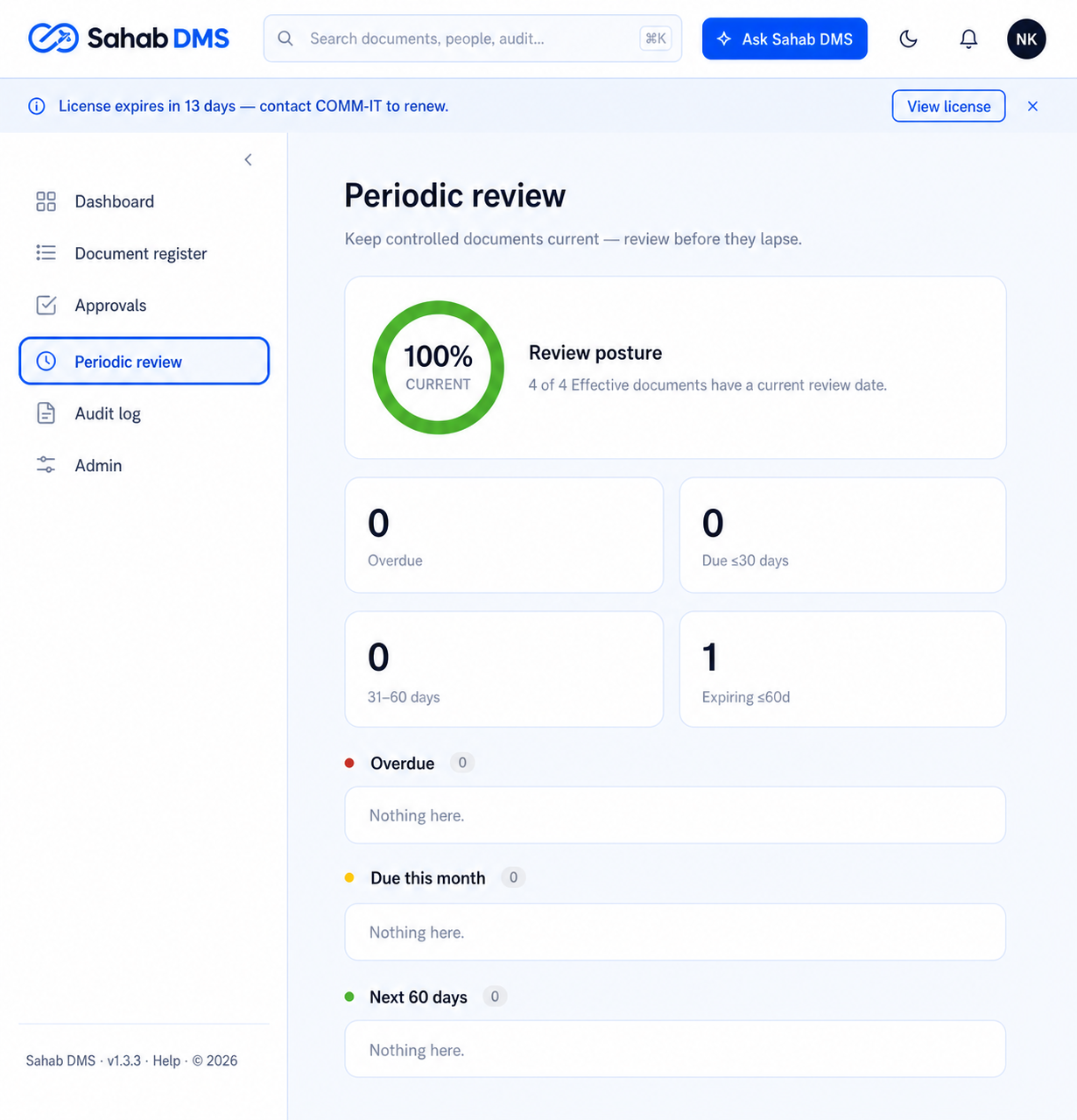Click the 4 of 4 Effective documents text
This screenshot has width=1077, height=1120.
coord(707,385)
